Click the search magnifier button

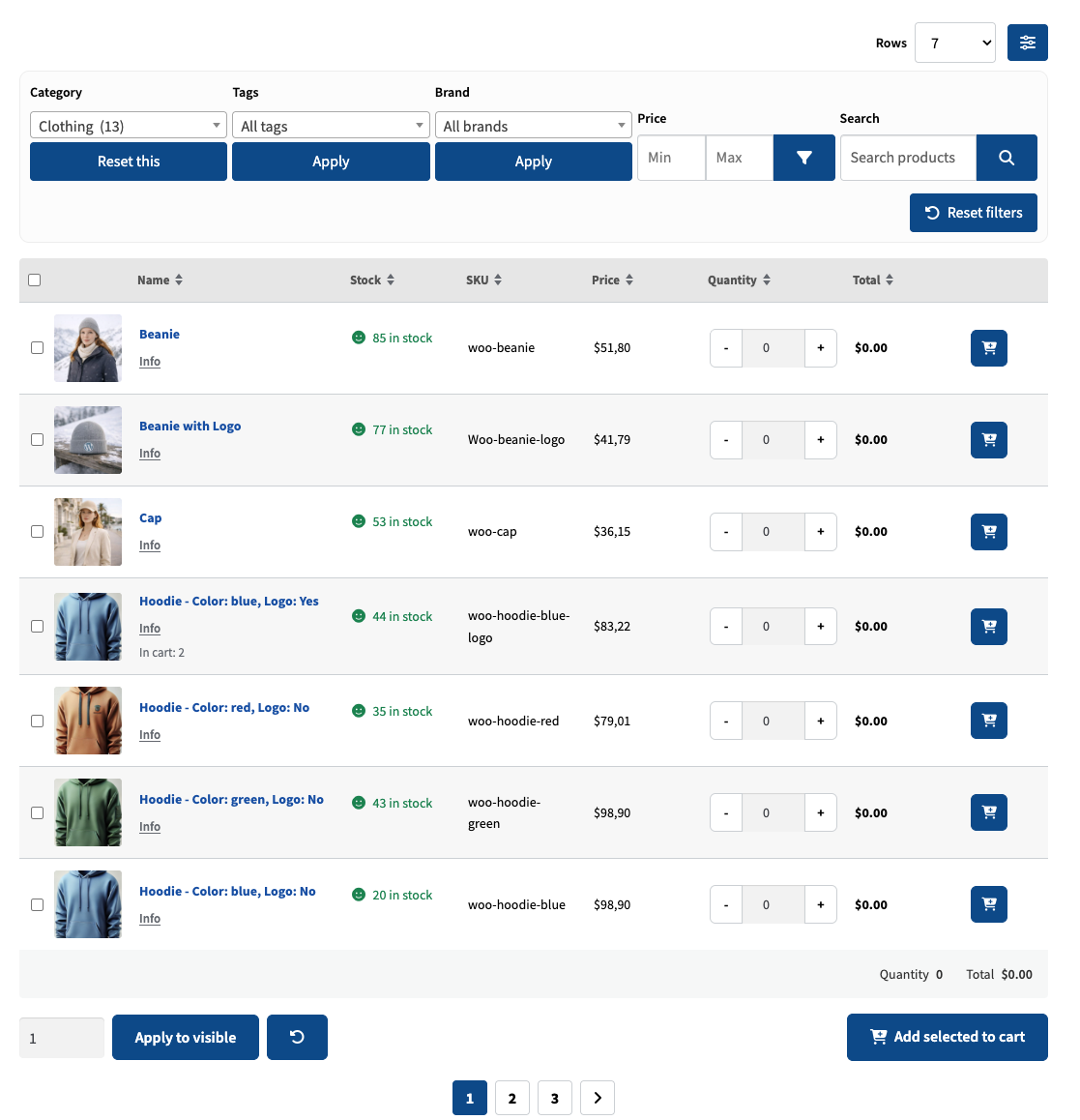click(x=1007, y=158)
